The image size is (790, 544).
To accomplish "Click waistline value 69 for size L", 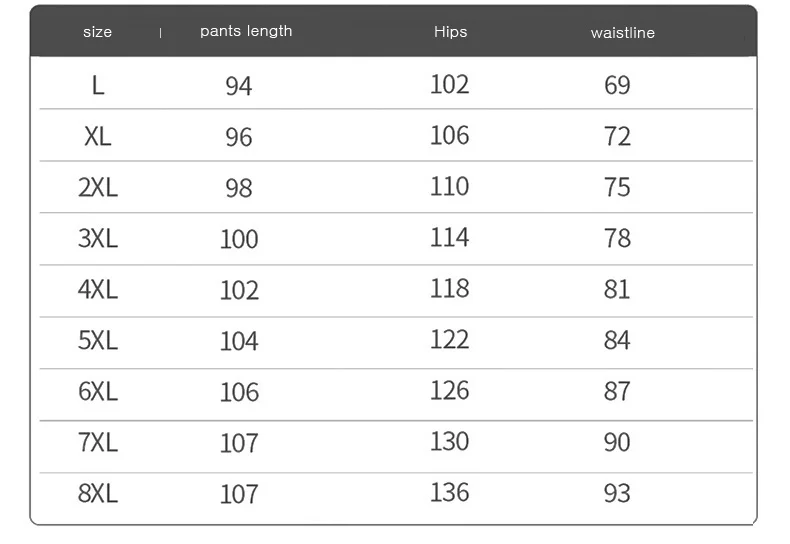I will click(x=617, y=85).
